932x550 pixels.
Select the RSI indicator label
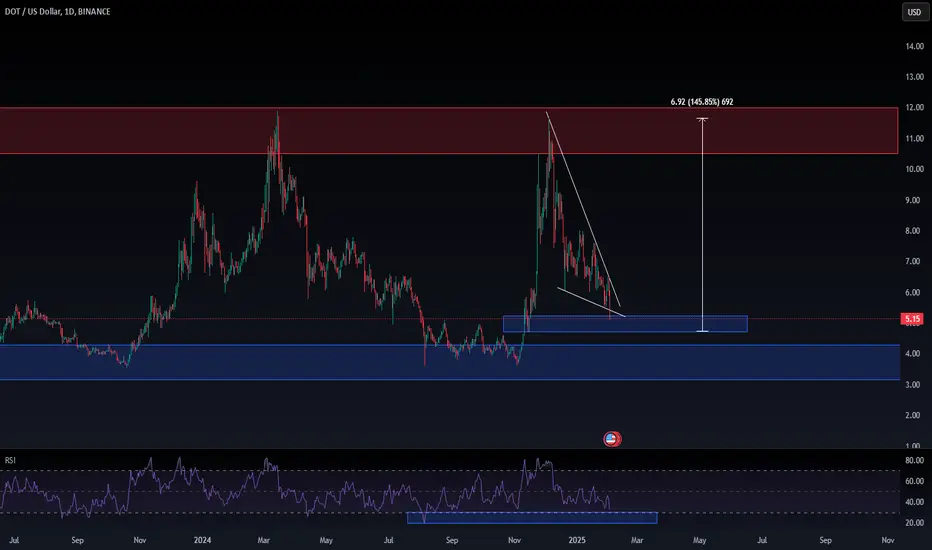10,460
